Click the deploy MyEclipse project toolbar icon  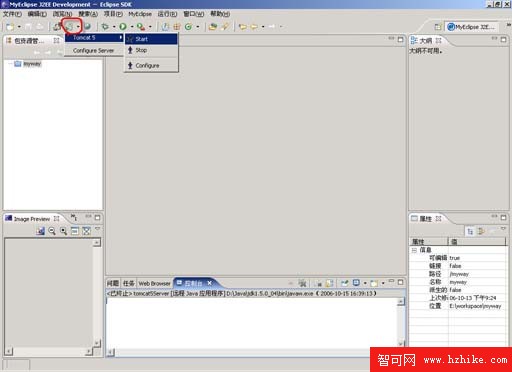click(x=57, y=27)
